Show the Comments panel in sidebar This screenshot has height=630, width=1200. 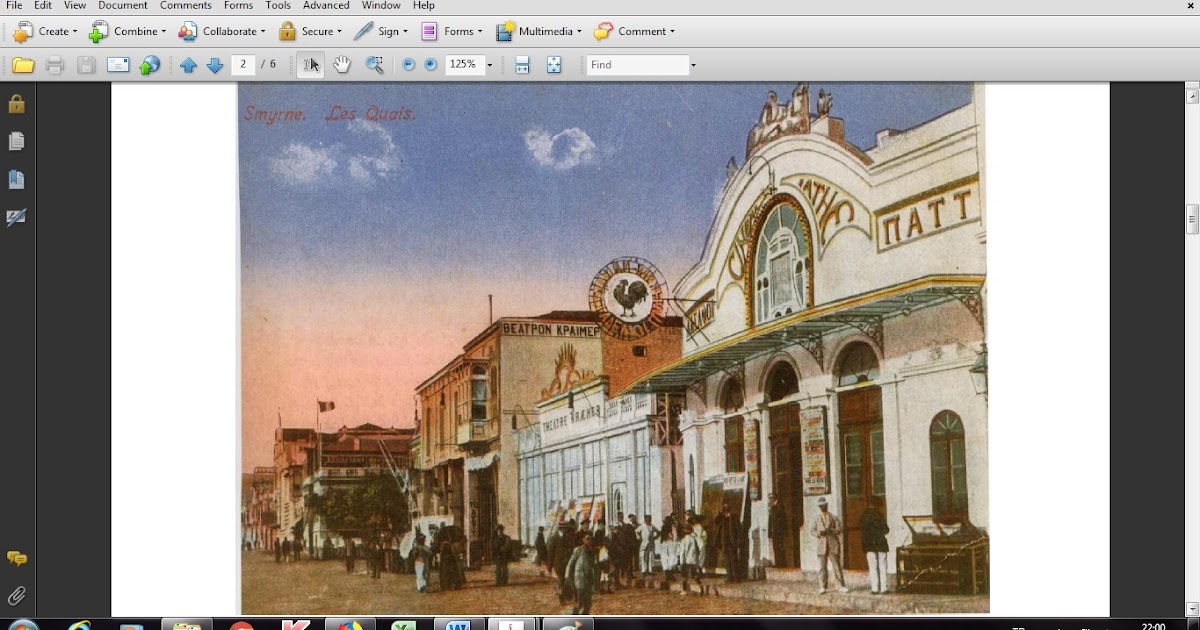16,559
